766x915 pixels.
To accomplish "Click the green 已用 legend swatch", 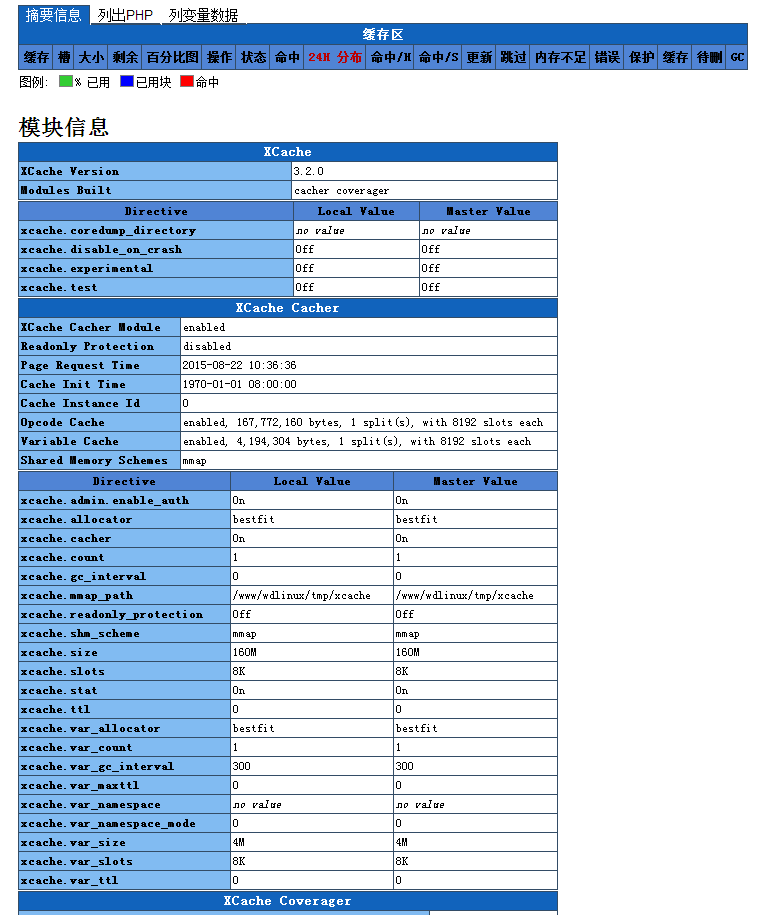I will [x=65, y=81].
